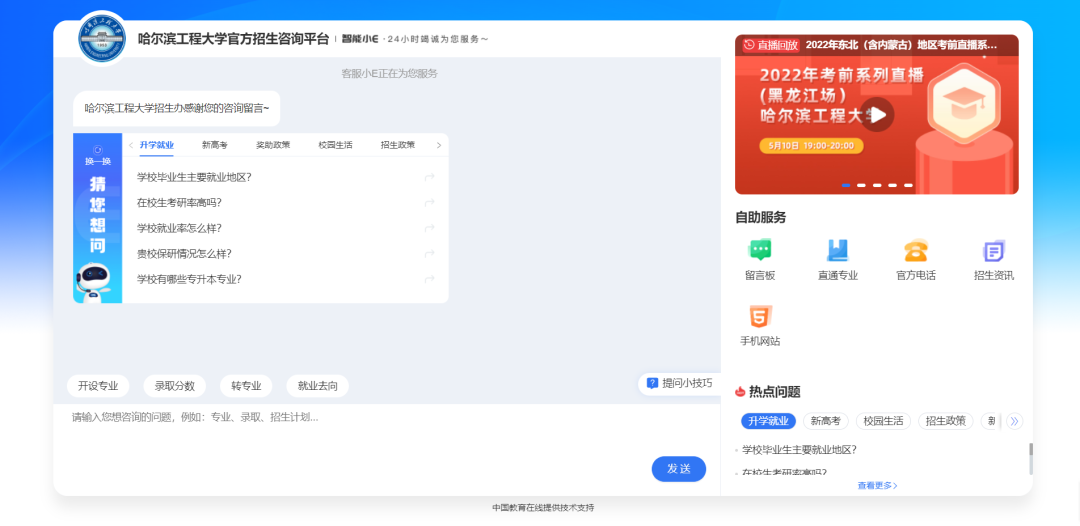
Task: Open the 提问小技巧 tips button
Action: pyautogui.click(x=679, y=383)
